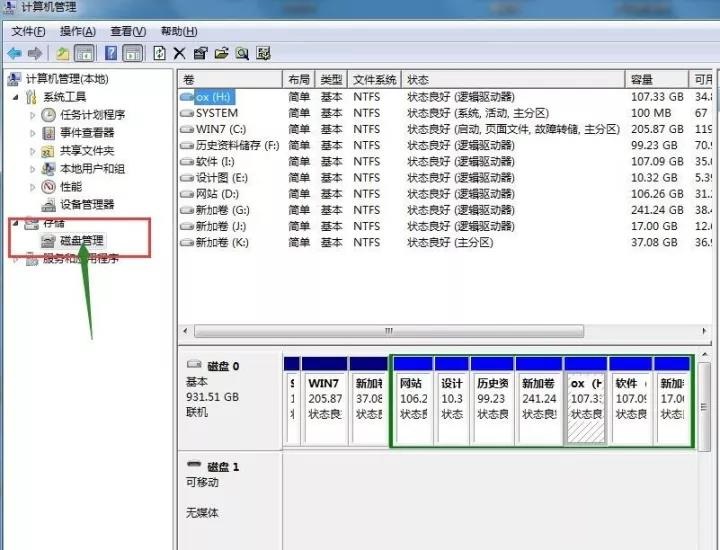The width and height of the screenshot is (720, 550).
Task: Click the Refresh toolbar icon
Action: (x=159, y=53)
